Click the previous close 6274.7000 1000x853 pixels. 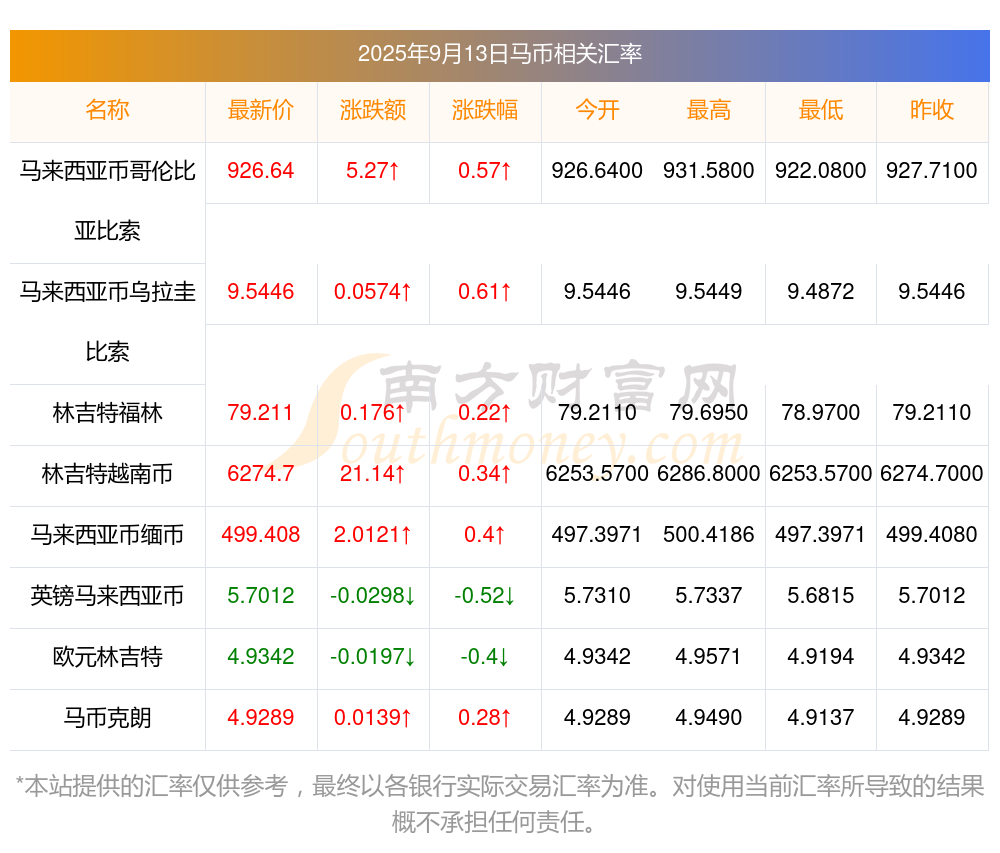pyautogui.click(x=932, y=474)
